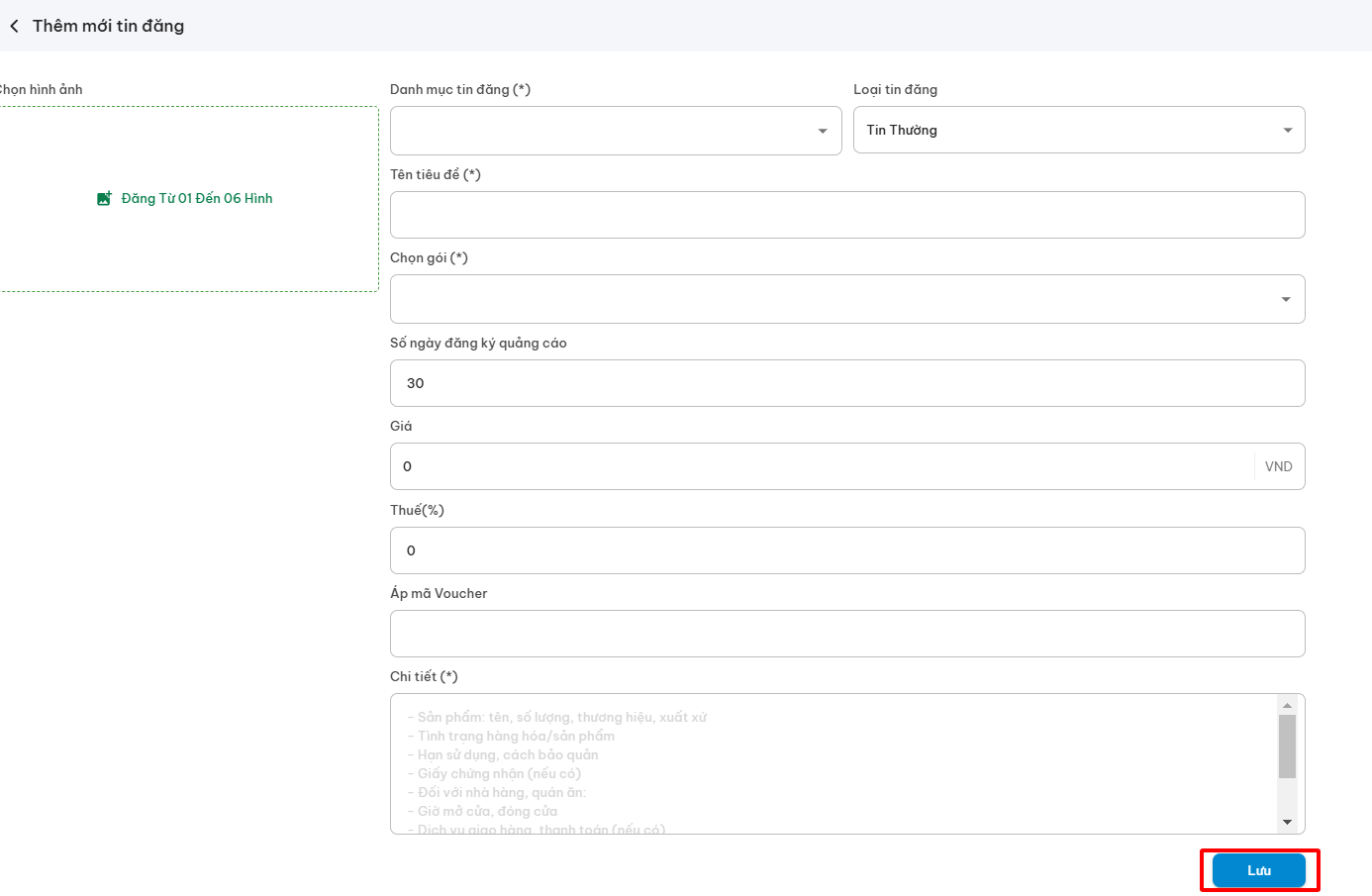Click the Tên tiêu đề input field
1372x896 pixels.
[847, 215]
